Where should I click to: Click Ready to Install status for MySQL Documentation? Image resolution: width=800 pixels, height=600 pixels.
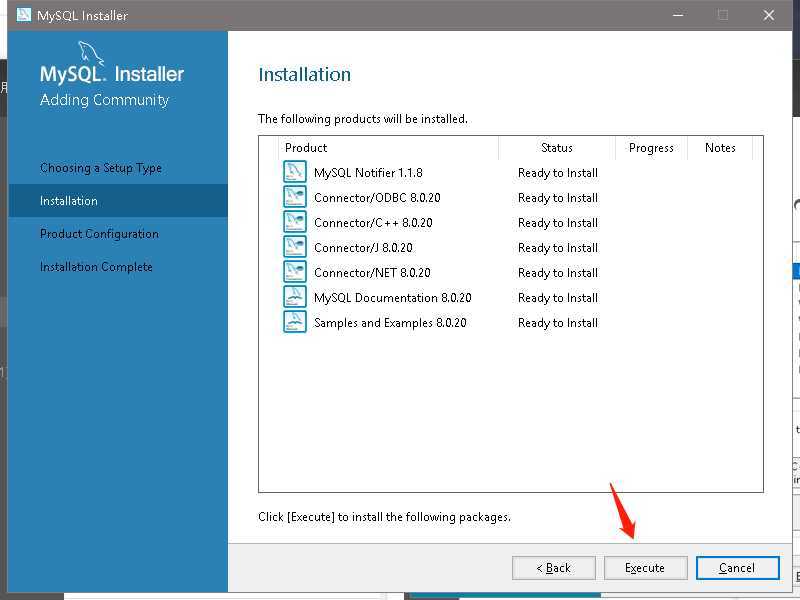(x=558, y=298)
